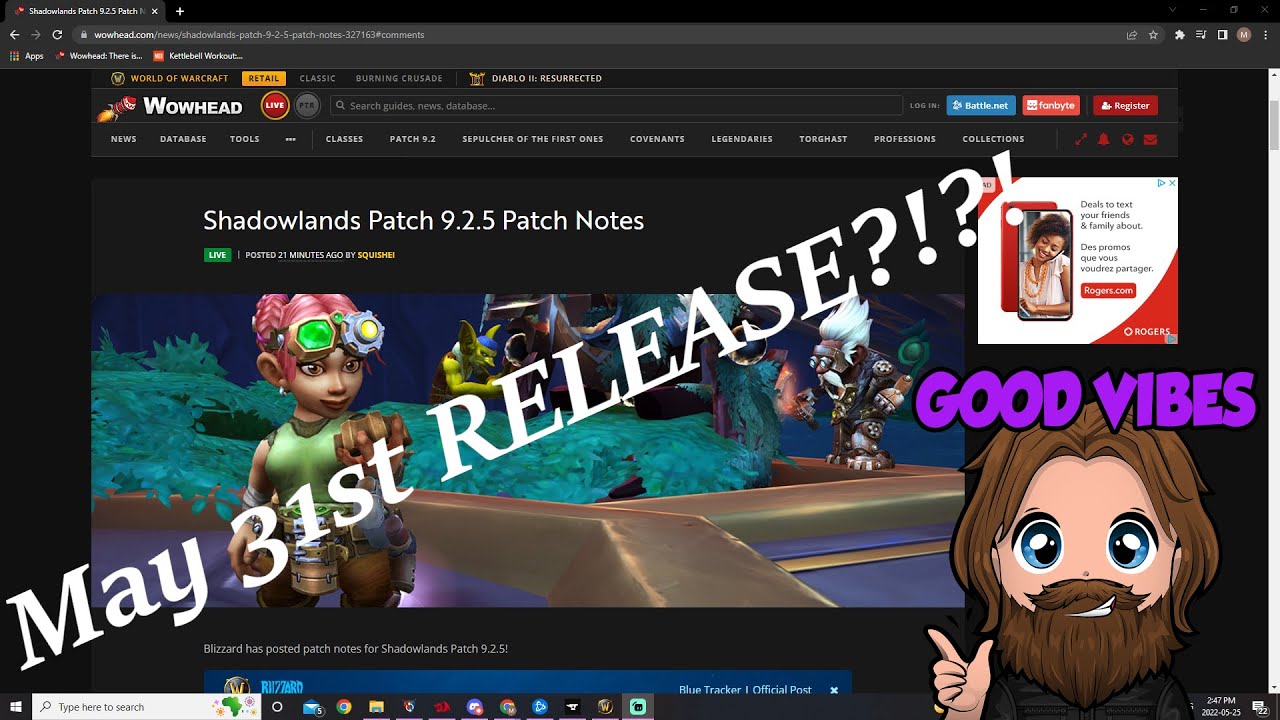
Task: Click the 21 minutes ago timestamp
Action: click(310, 255)
